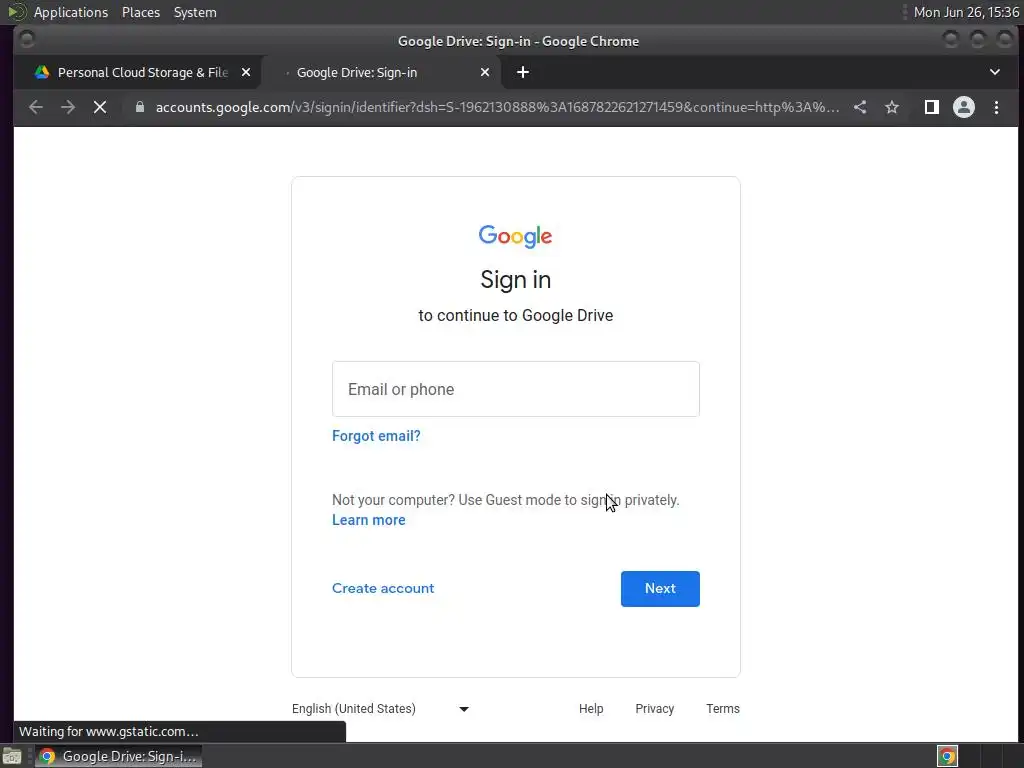
Task: Click the window menu button on the title bar
Action: click(x=27, y=40)
